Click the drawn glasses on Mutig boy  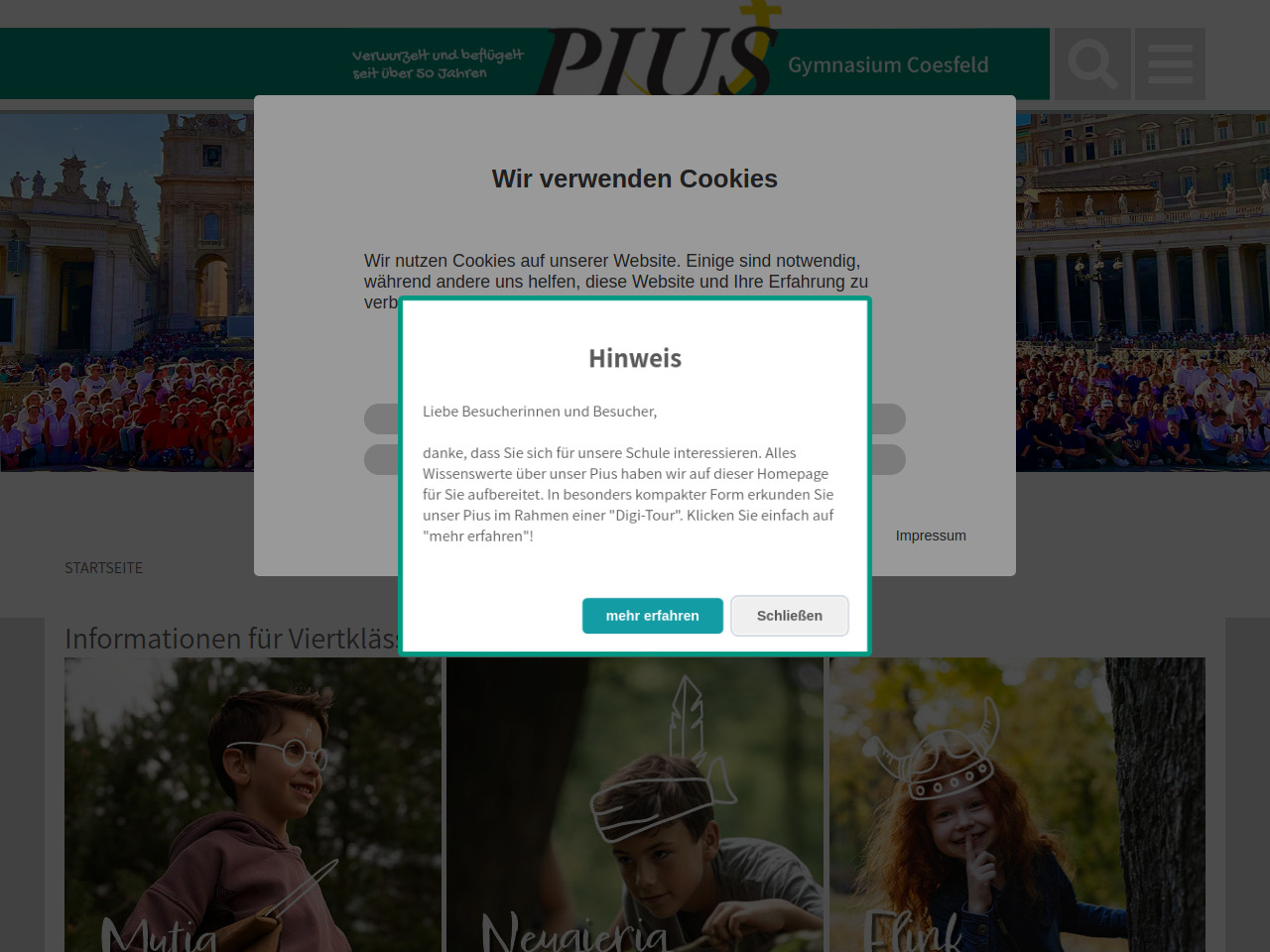click(278, 752)
